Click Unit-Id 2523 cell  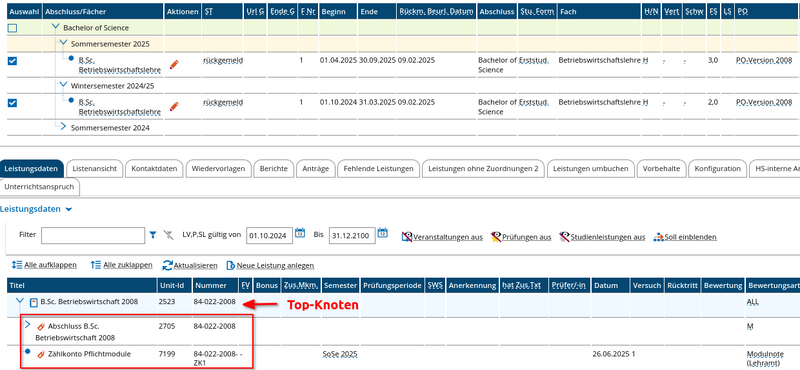point(167,302)
